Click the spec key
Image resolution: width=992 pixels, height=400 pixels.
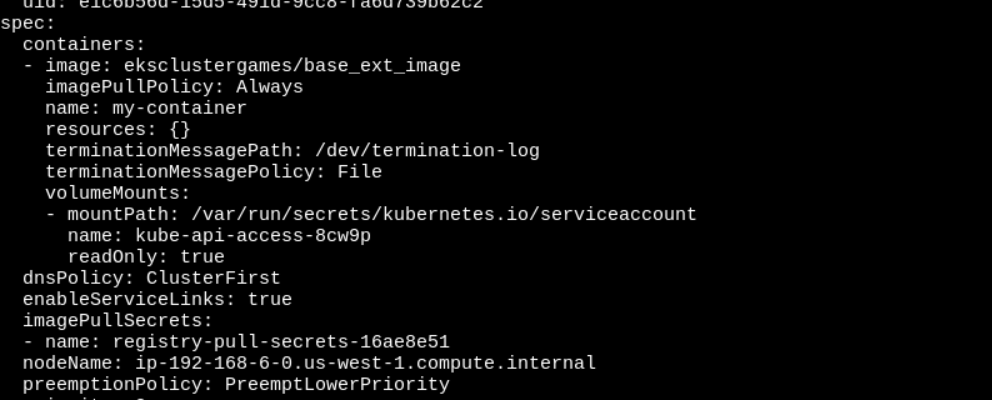click(x=28, y=23)
